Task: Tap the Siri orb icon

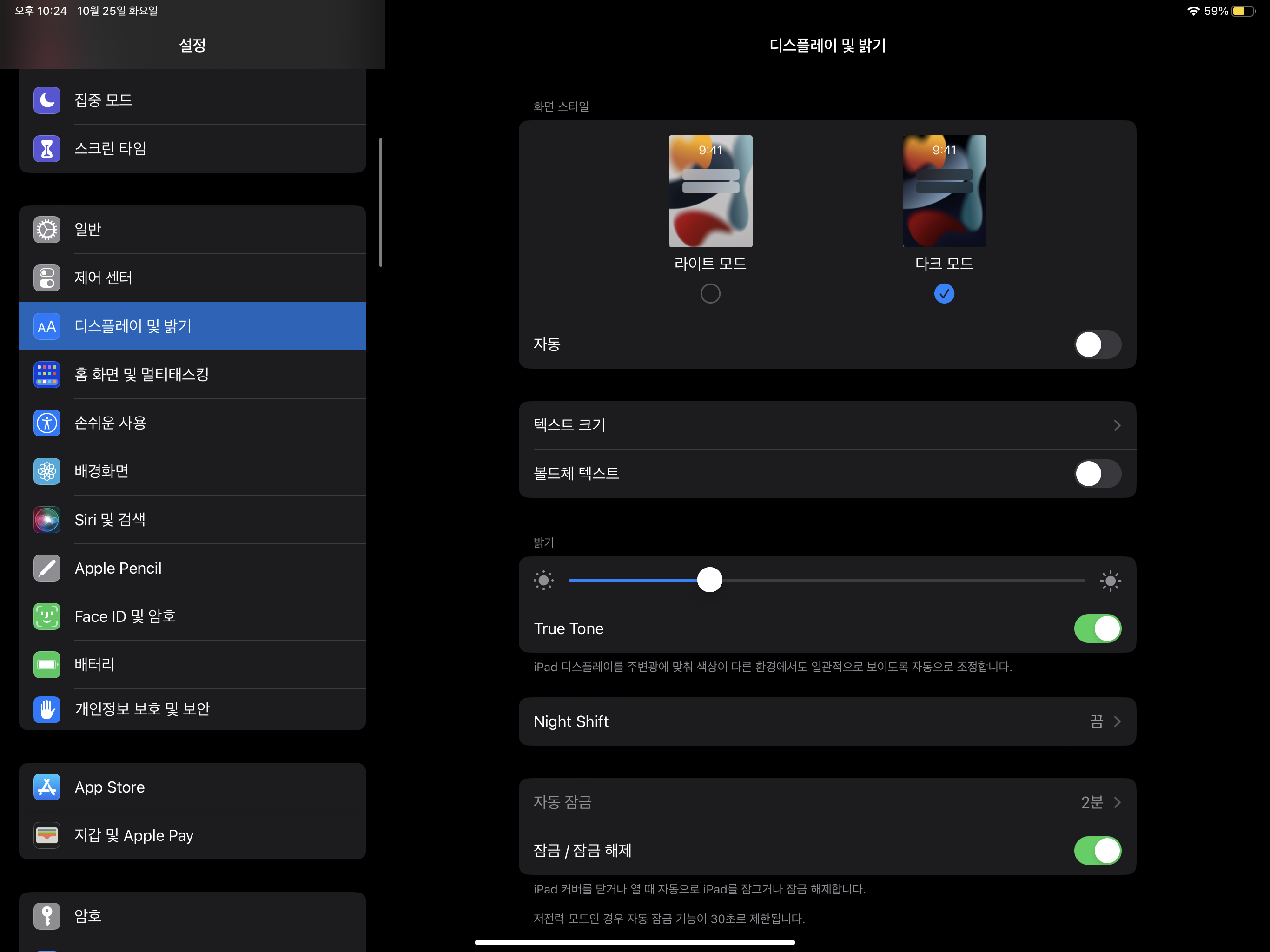Action: point(46,520)
